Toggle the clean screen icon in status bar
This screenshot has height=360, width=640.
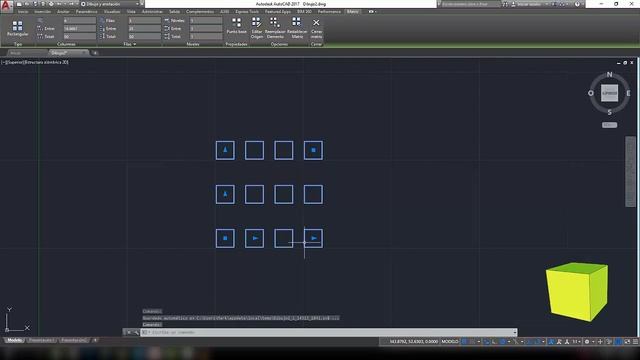[627, 342]
